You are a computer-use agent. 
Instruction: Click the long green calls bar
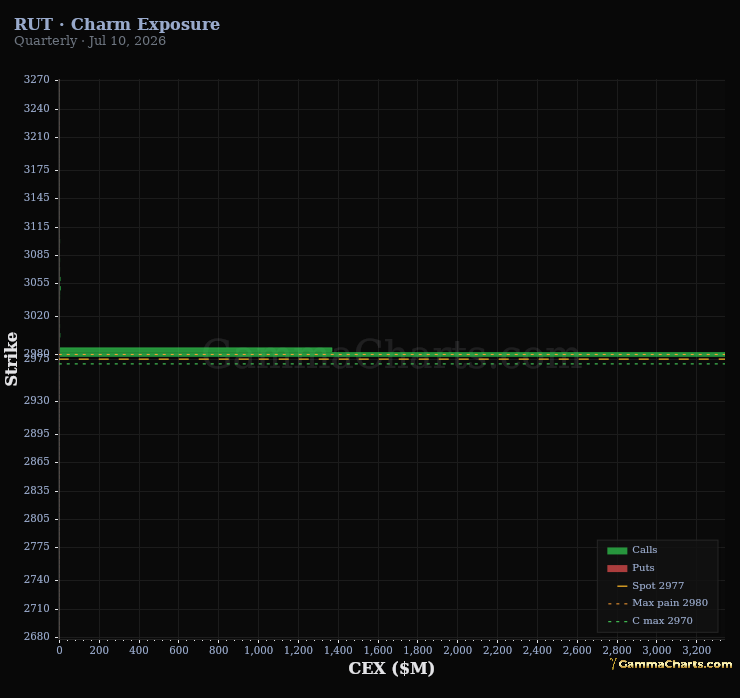click(392, 354)
